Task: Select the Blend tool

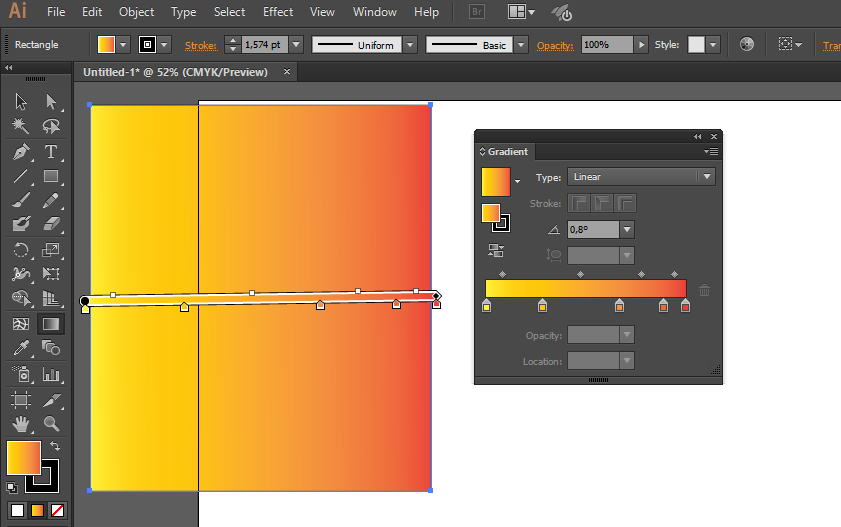Action: [51, 348]
